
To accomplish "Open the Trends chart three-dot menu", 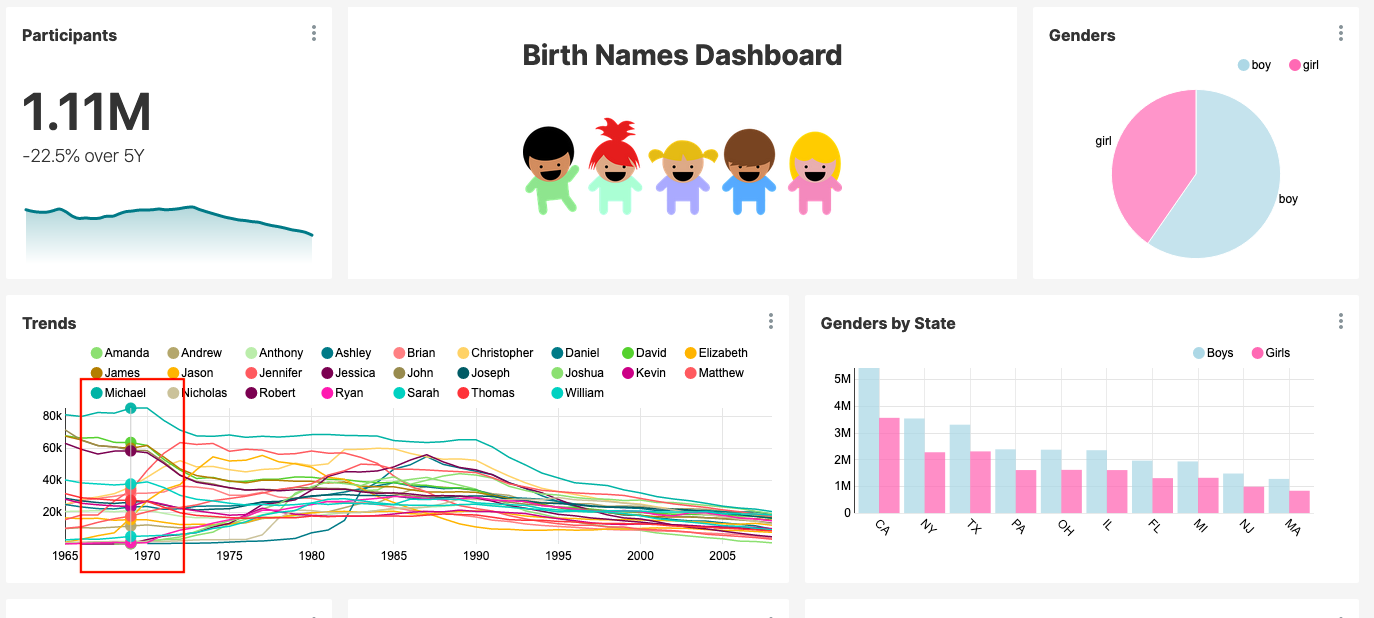I will [771, 321].
